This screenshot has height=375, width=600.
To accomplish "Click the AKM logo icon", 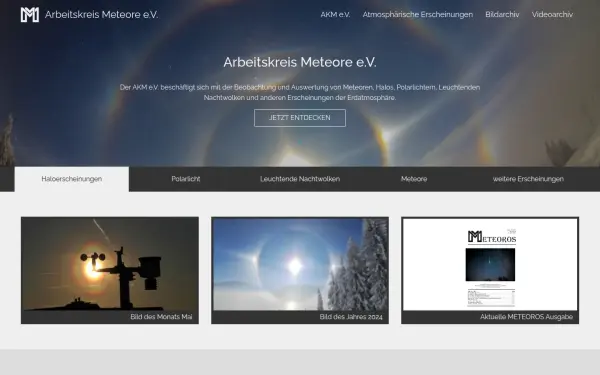I will pyautogui.click(x=30, y=15).
